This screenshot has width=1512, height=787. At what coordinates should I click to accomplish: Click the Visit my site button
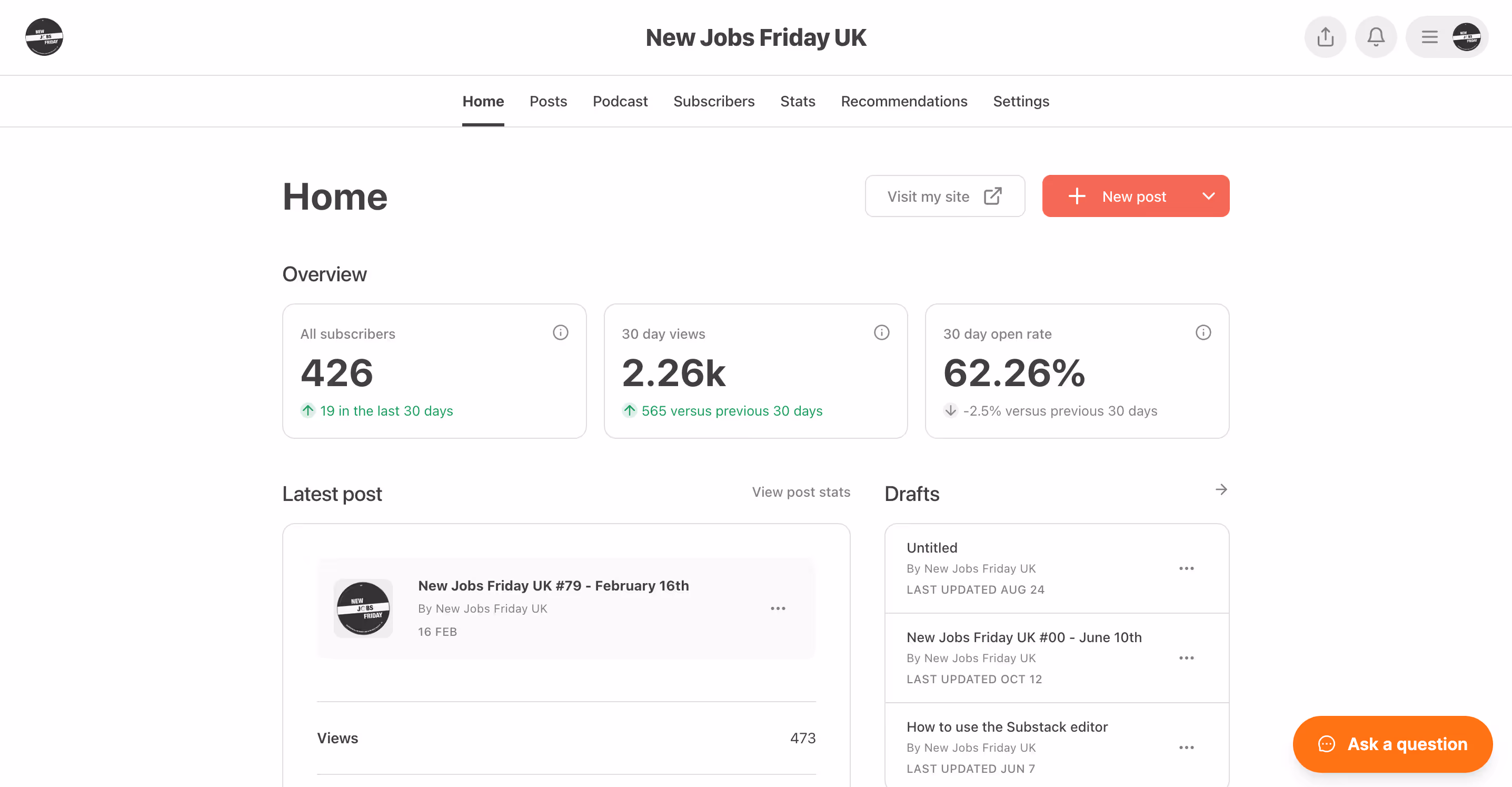click(944, 196)
